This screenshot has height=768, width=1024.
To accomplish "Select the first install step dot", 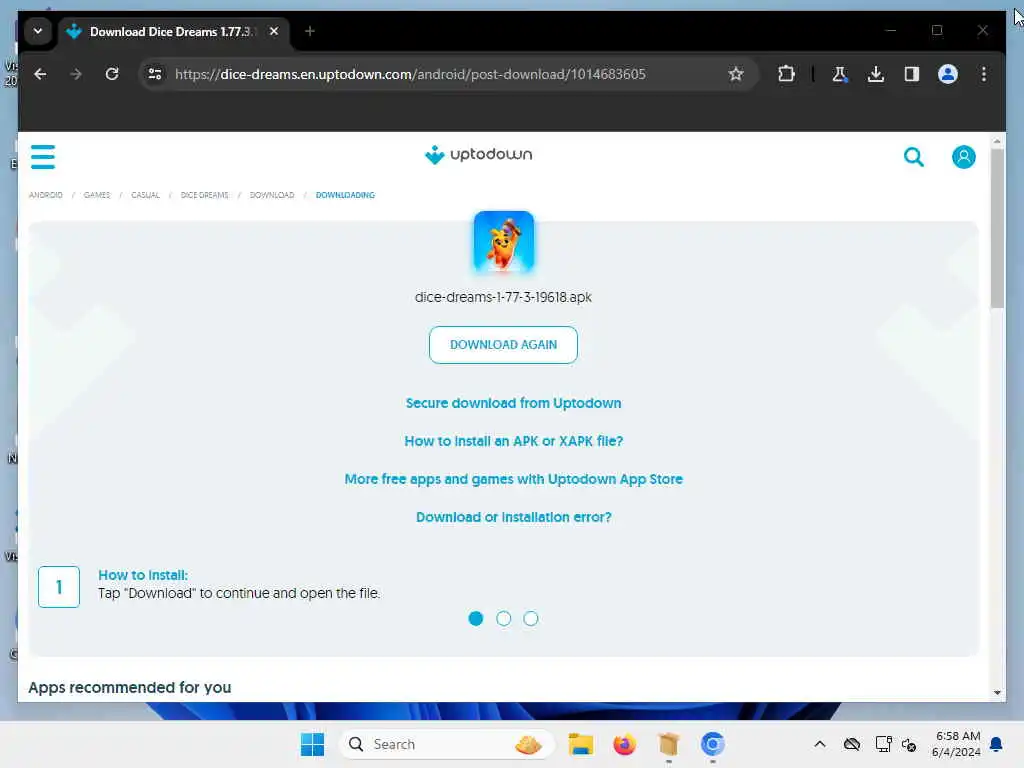I will point(475,618).
